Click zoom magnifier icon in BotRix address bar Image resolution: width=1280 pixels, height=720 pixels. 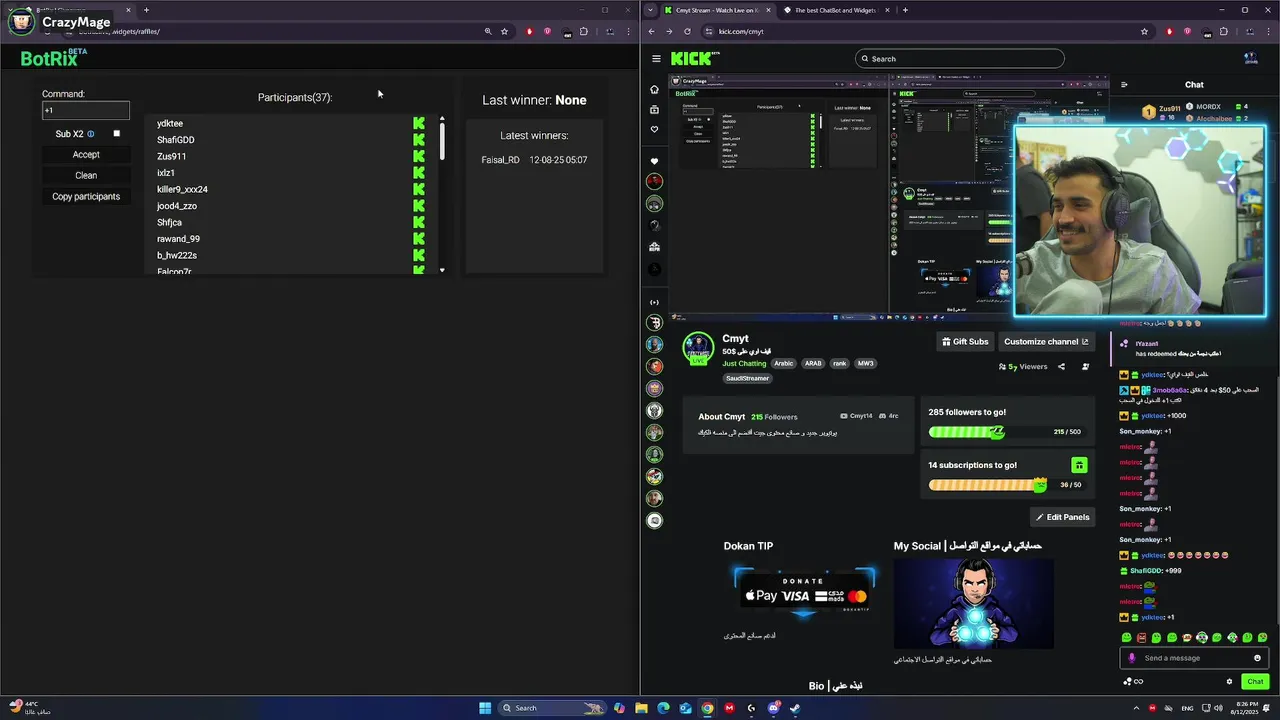tap(488, 31)
